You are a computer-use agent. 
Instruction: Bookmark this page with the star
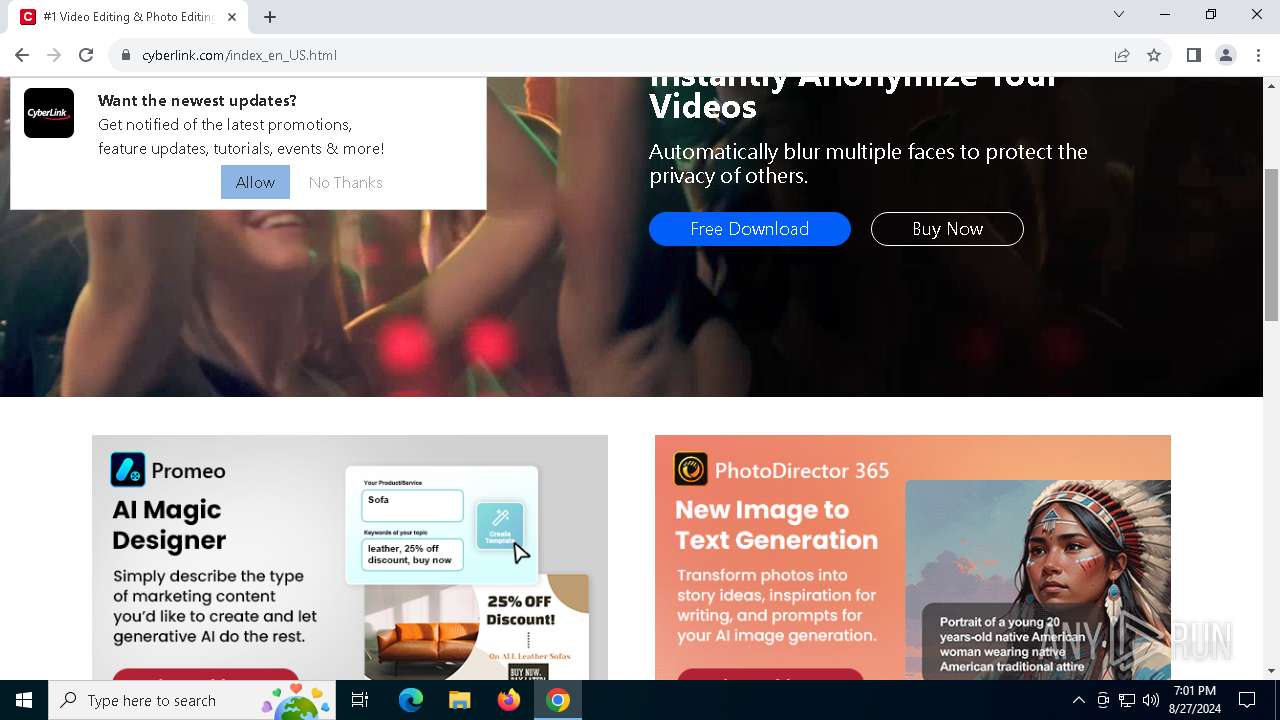click(1154, 55)
